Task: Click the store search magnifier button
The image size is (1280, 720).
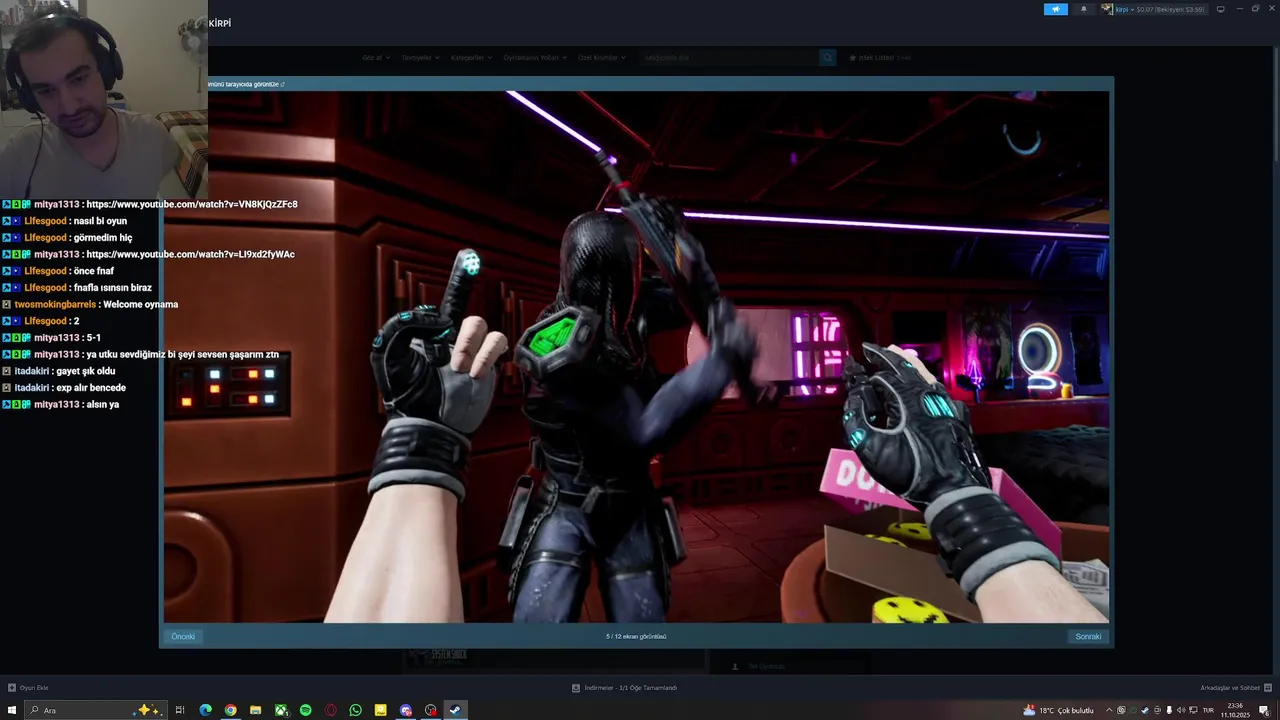Action: pyautogui.click(x=827, y=58)
